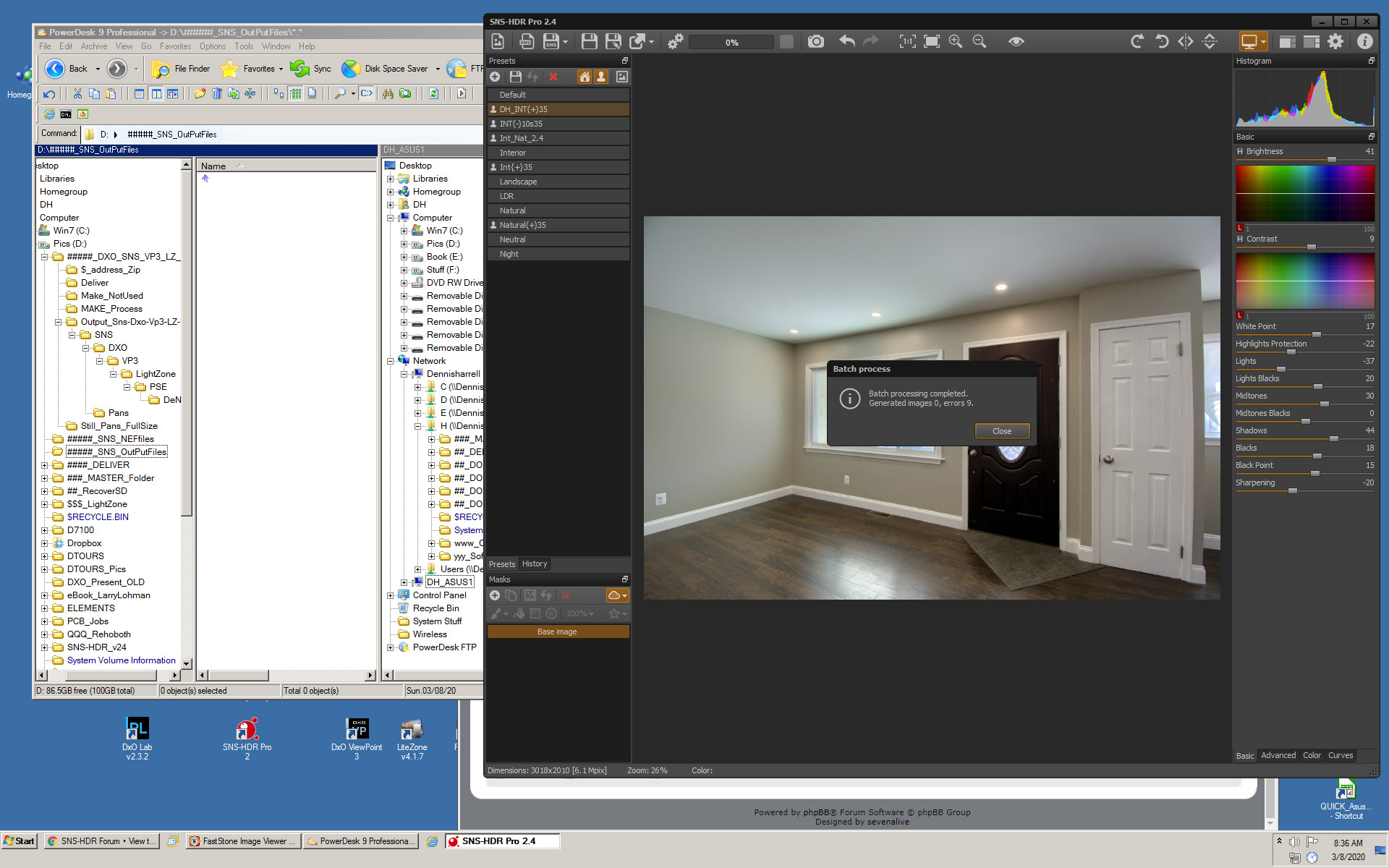Viewport: 1389px width, 868px height.
Task: Adjust the Sharpening slider
Action: click(x=1292, y=490)
